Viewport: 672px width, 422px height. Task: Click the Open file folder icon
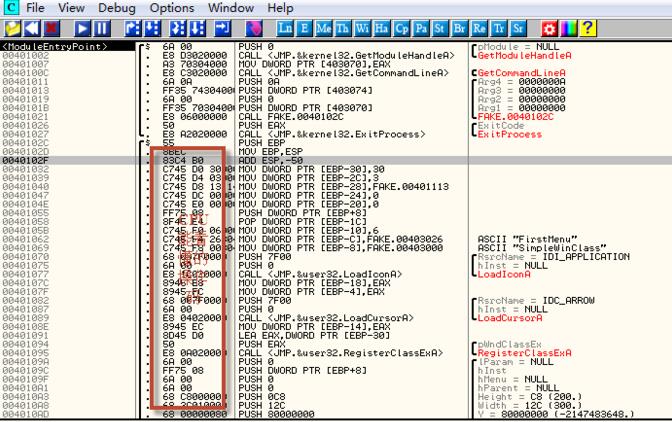[x=13, y=28]
